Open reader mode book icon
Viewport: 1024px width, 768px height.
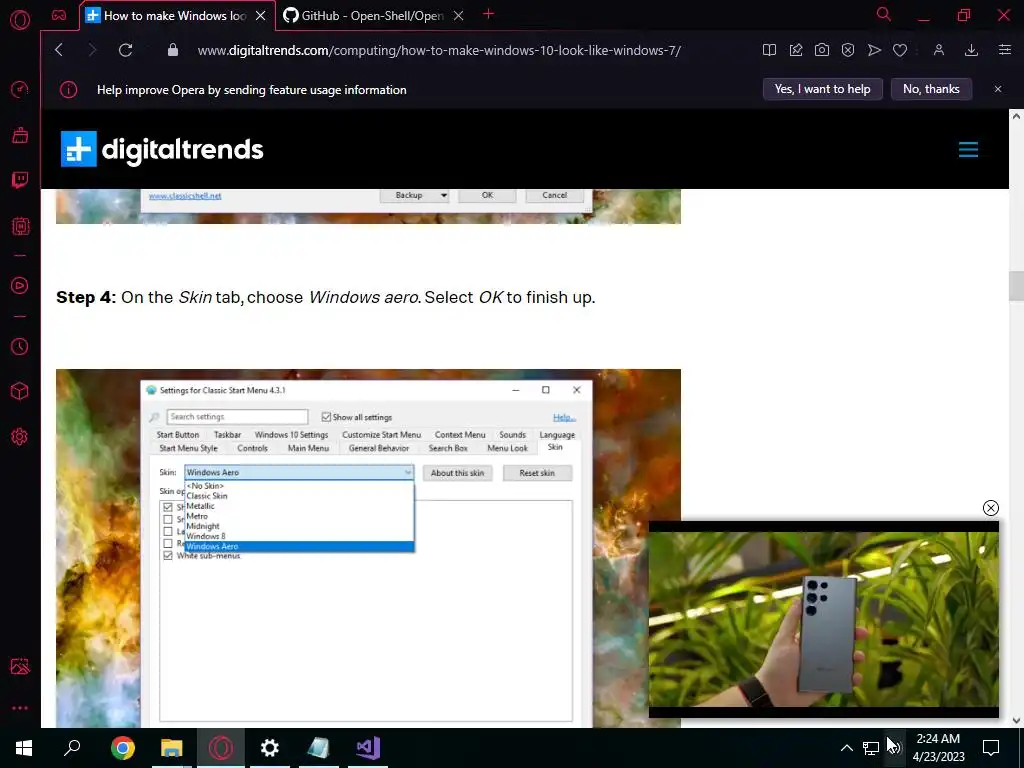tap(769, 50)
